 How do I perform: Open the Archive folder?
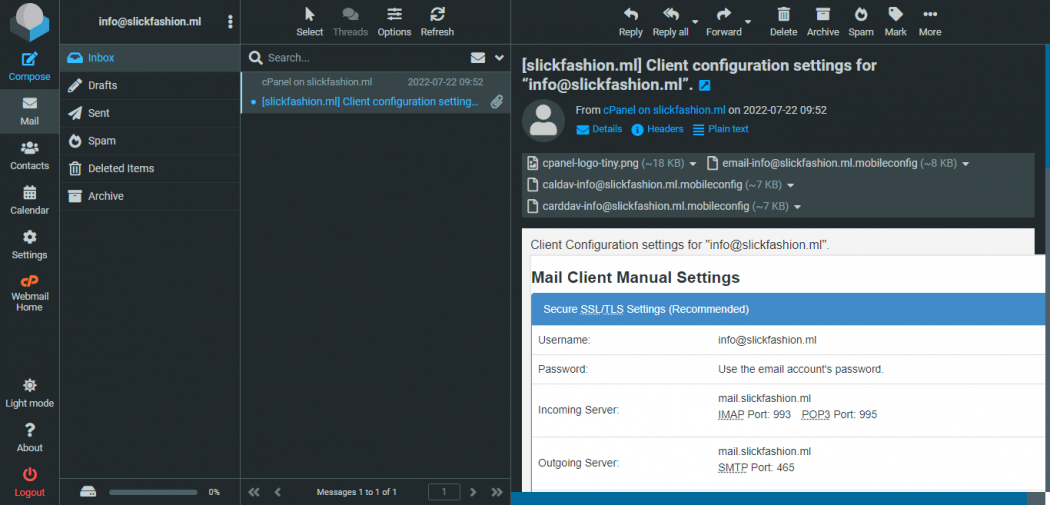(x=150, y=196)
